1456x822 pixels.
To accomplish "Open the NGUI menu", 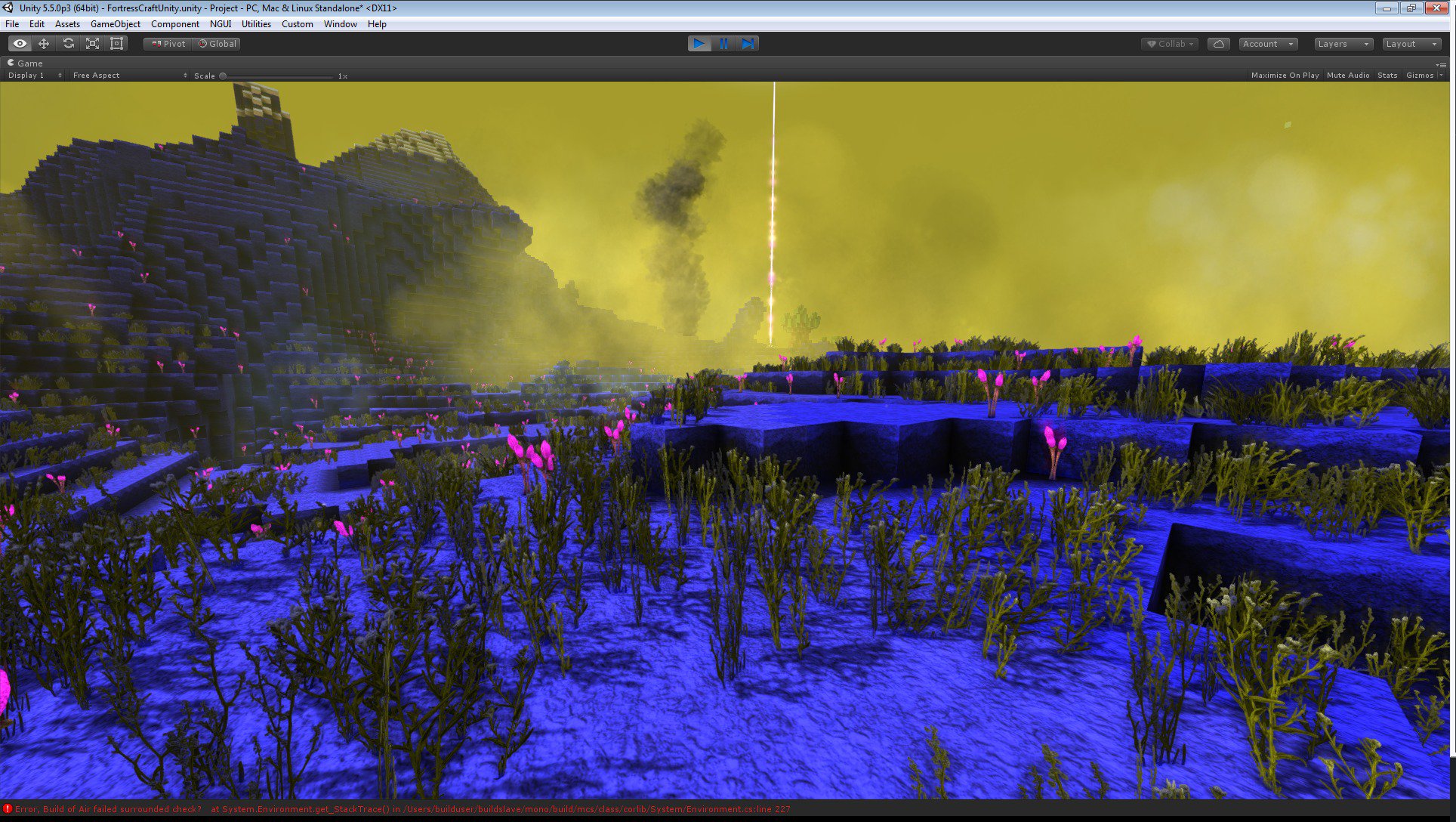I will pyautogui.click(x=221, y=24).
